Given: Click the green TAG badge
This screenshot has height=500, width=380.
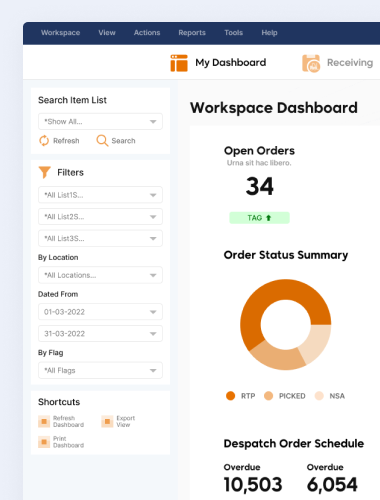Looking at the screenshot, I should click(x=259, y=218).
